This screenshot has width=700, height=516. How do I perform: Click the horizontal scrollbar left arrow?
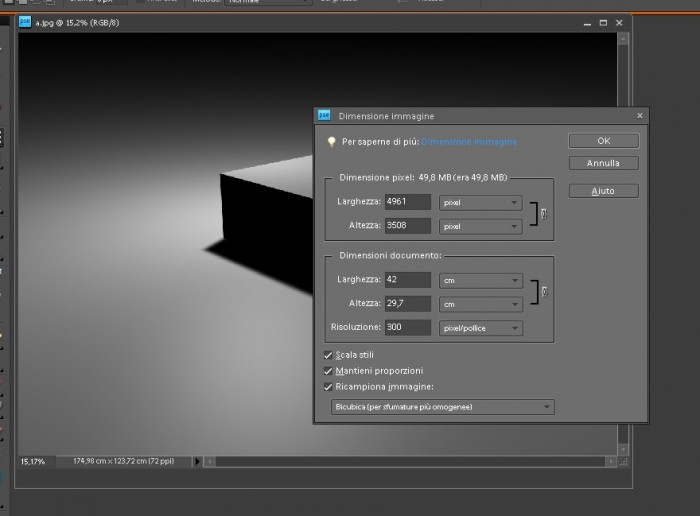tap(209, 462)
